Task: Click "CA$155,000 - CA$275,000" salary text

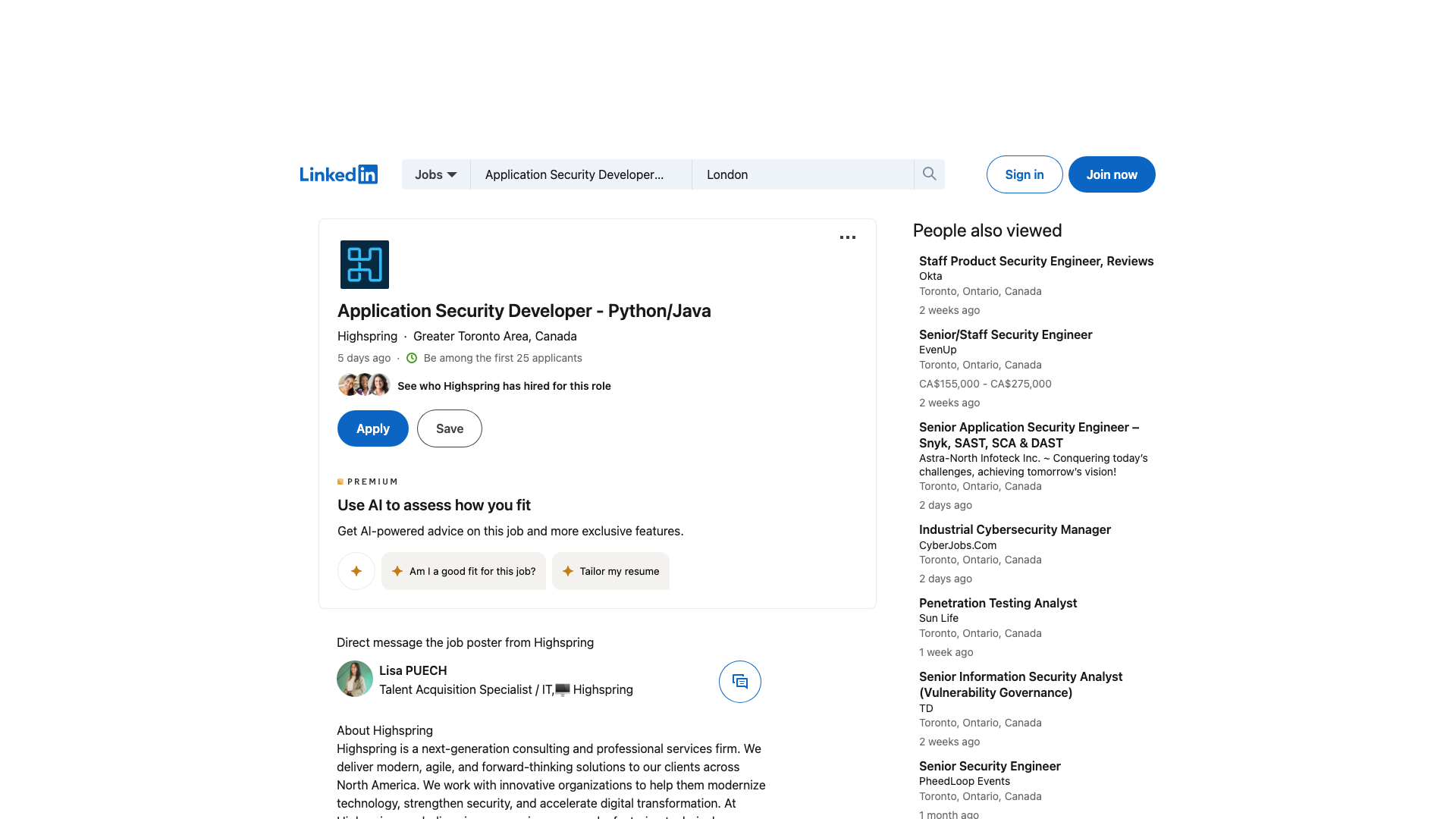Action: (x=985, y=384)
